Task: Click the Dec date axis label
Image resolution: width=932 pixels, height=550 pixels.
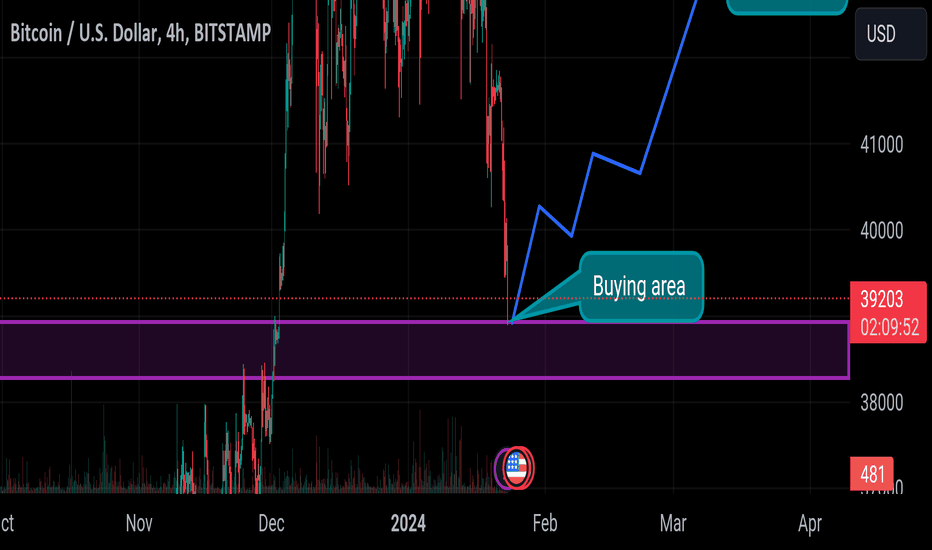Action: 271,523
